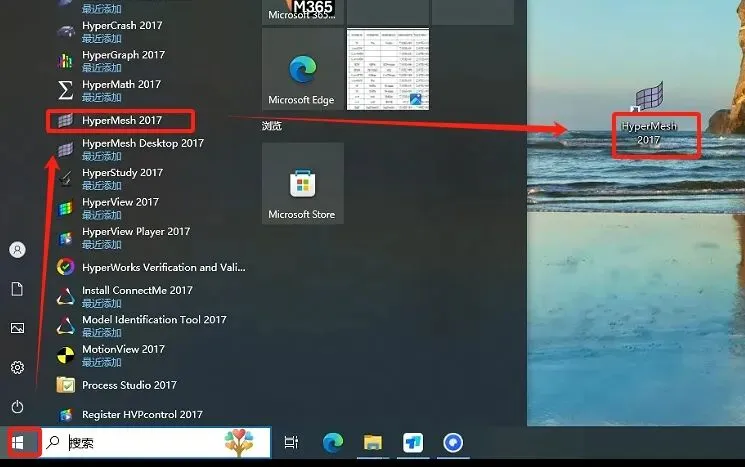Open Settings gear in Start sidebar
The height and width of the screenshot is (467, 745).
[18, 367]
